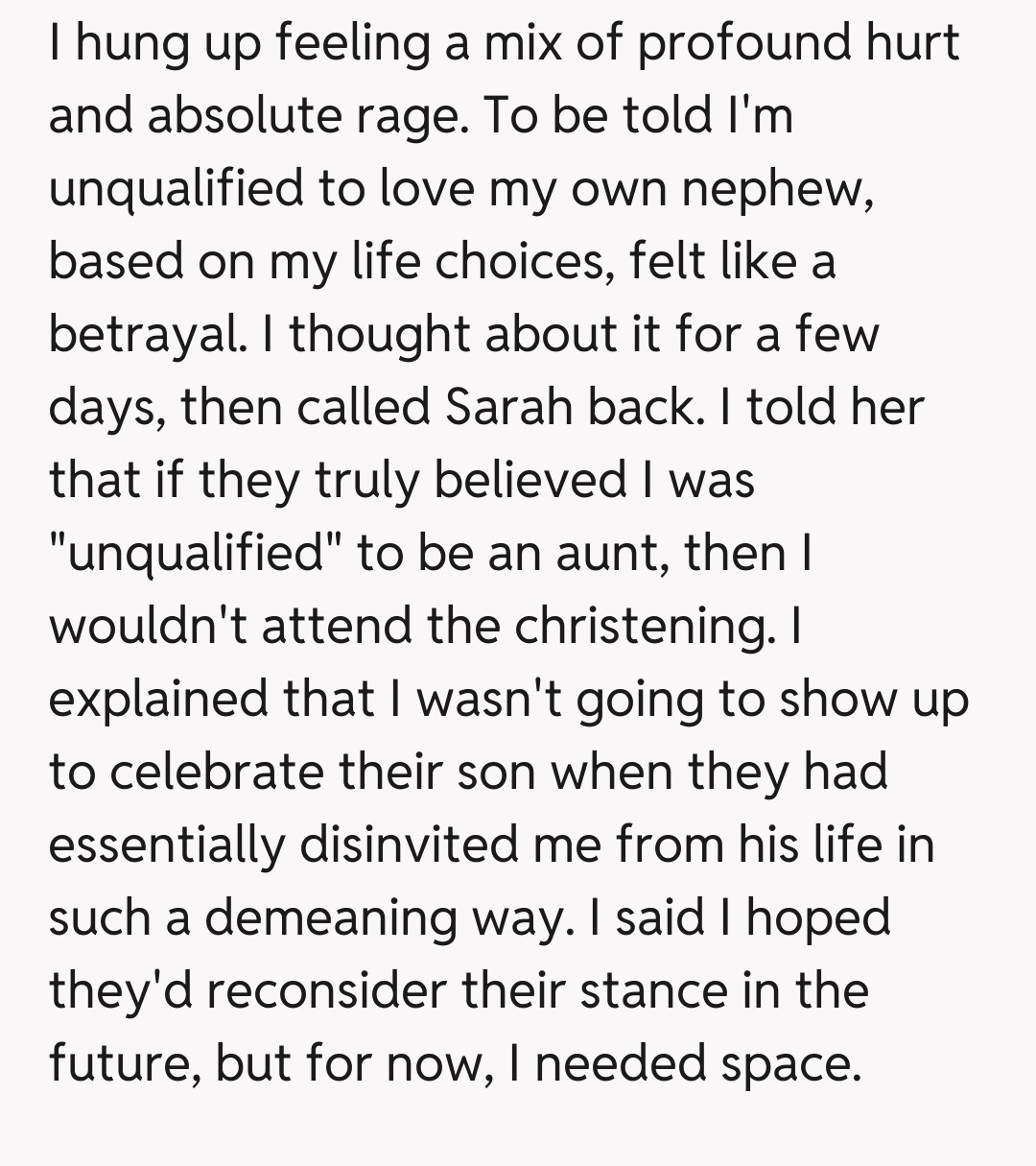Click the word "christening"

[642, 626]
